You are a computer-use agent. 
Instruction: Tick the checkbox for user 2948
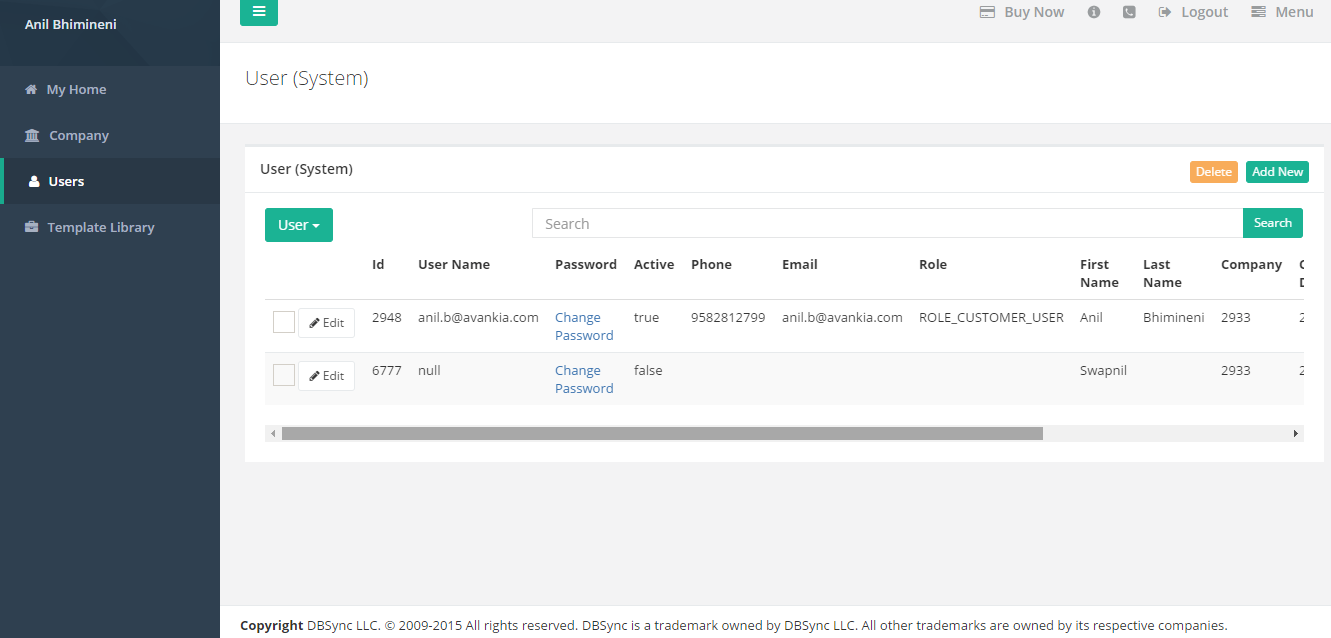pyautogui.click(x=284, y=322)
